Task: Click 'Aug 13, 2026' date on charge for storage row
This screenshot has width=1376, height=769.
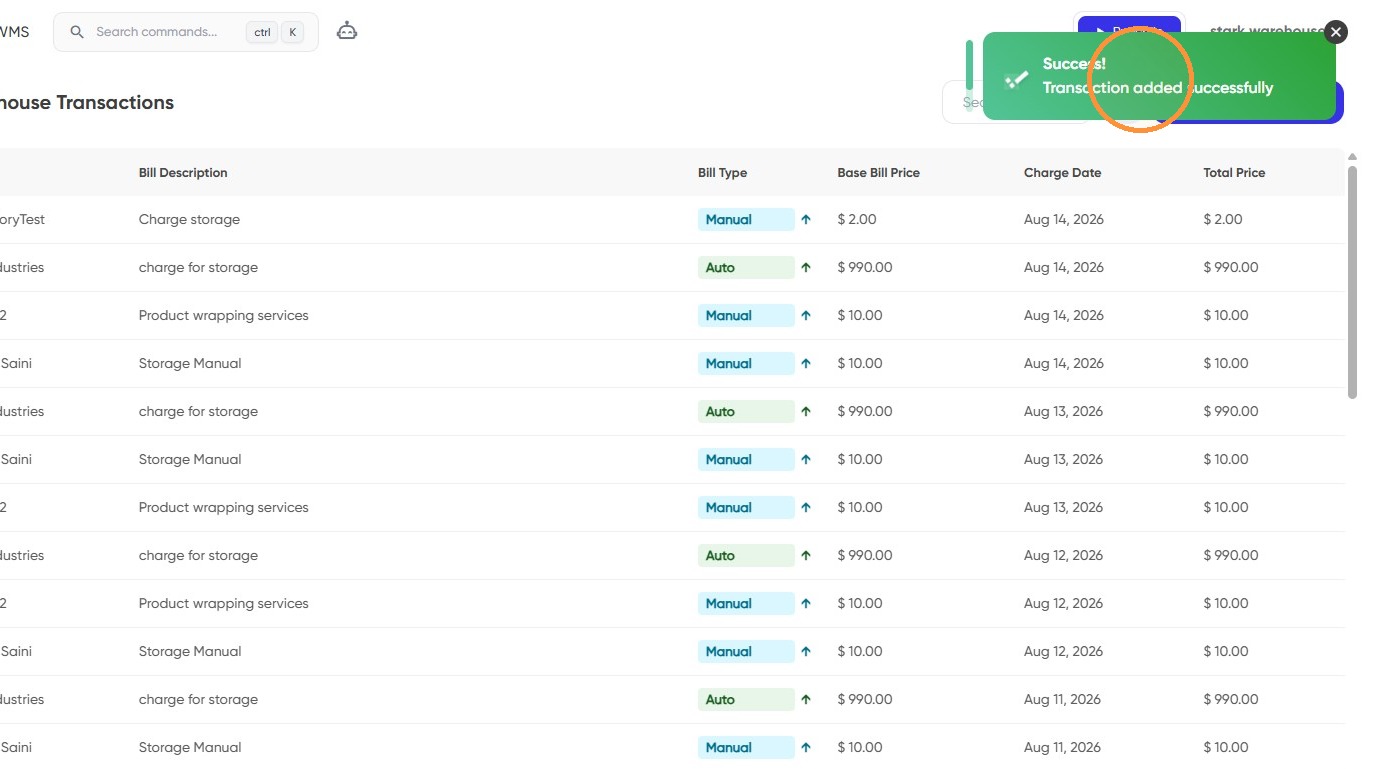Action: tap(1064, 411)
